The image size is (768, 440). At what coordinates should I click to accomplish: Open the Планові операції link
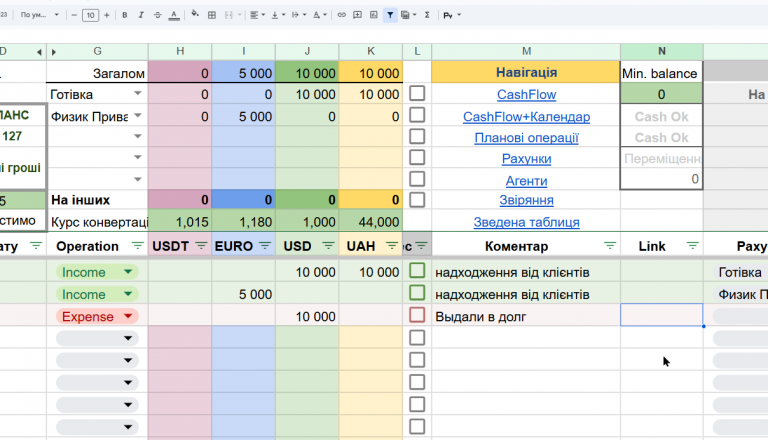pos(527,138)
